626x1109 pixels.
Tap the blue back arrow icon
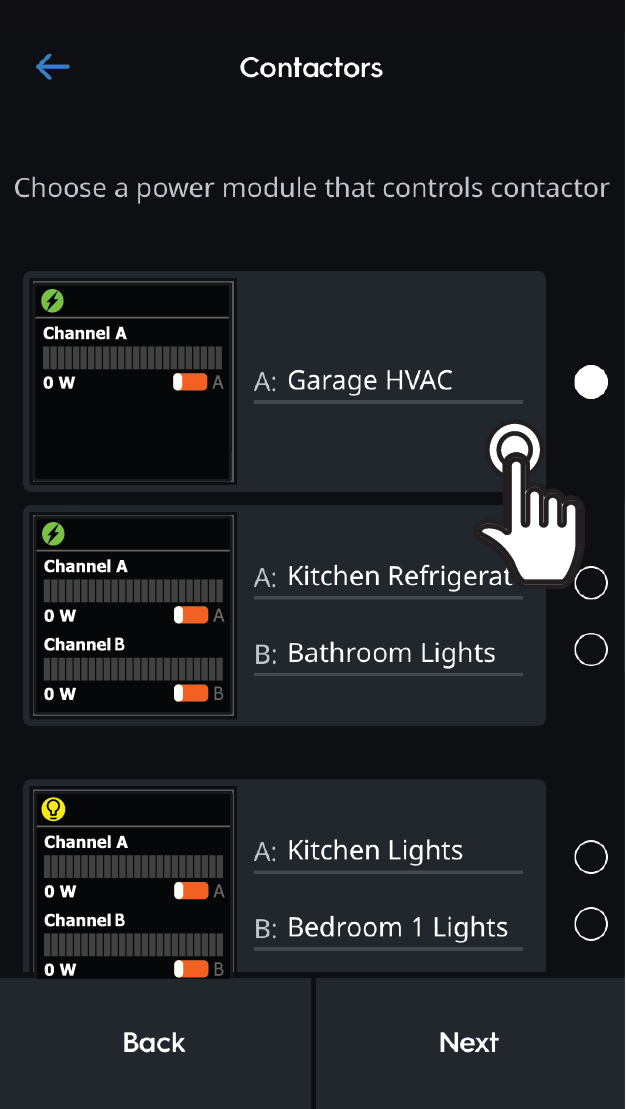point(52,67)
